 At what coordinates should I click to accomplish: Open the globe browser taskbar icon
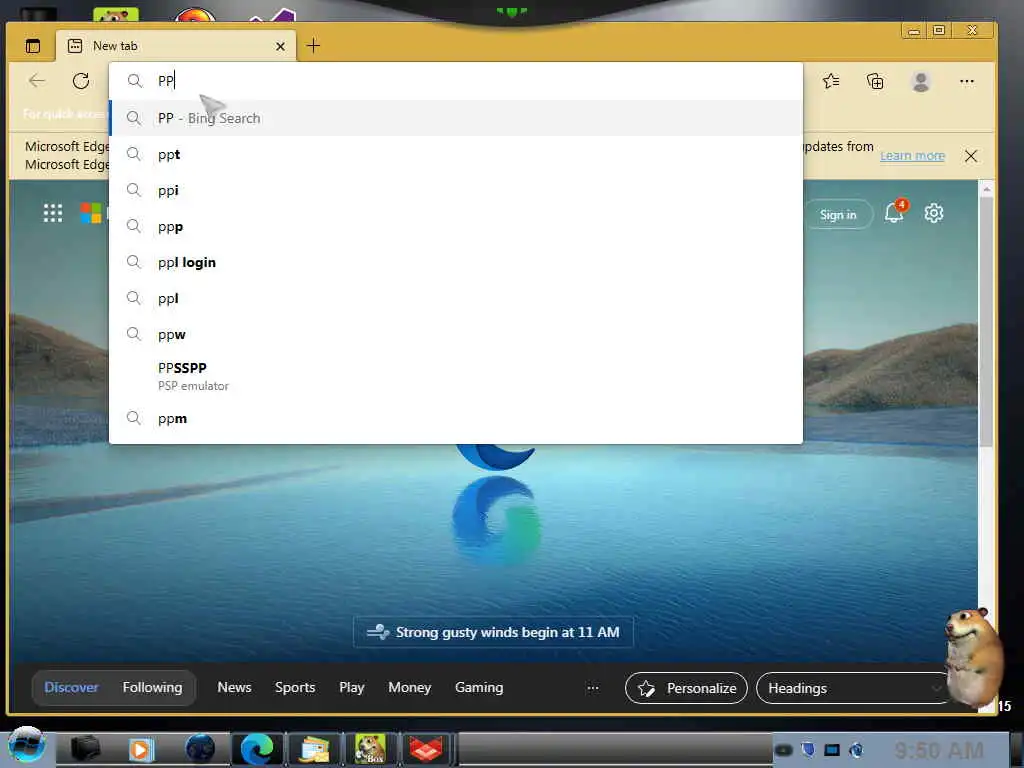(x=200, y=749)
